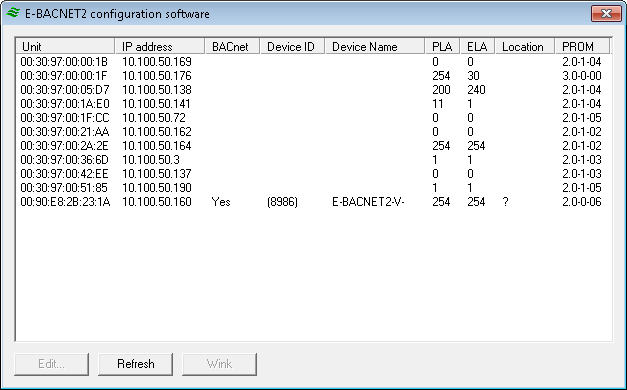This screenshot has height=390, width=627.
Task: Click IP address 10.100.50.162
Action: [157, 132]
